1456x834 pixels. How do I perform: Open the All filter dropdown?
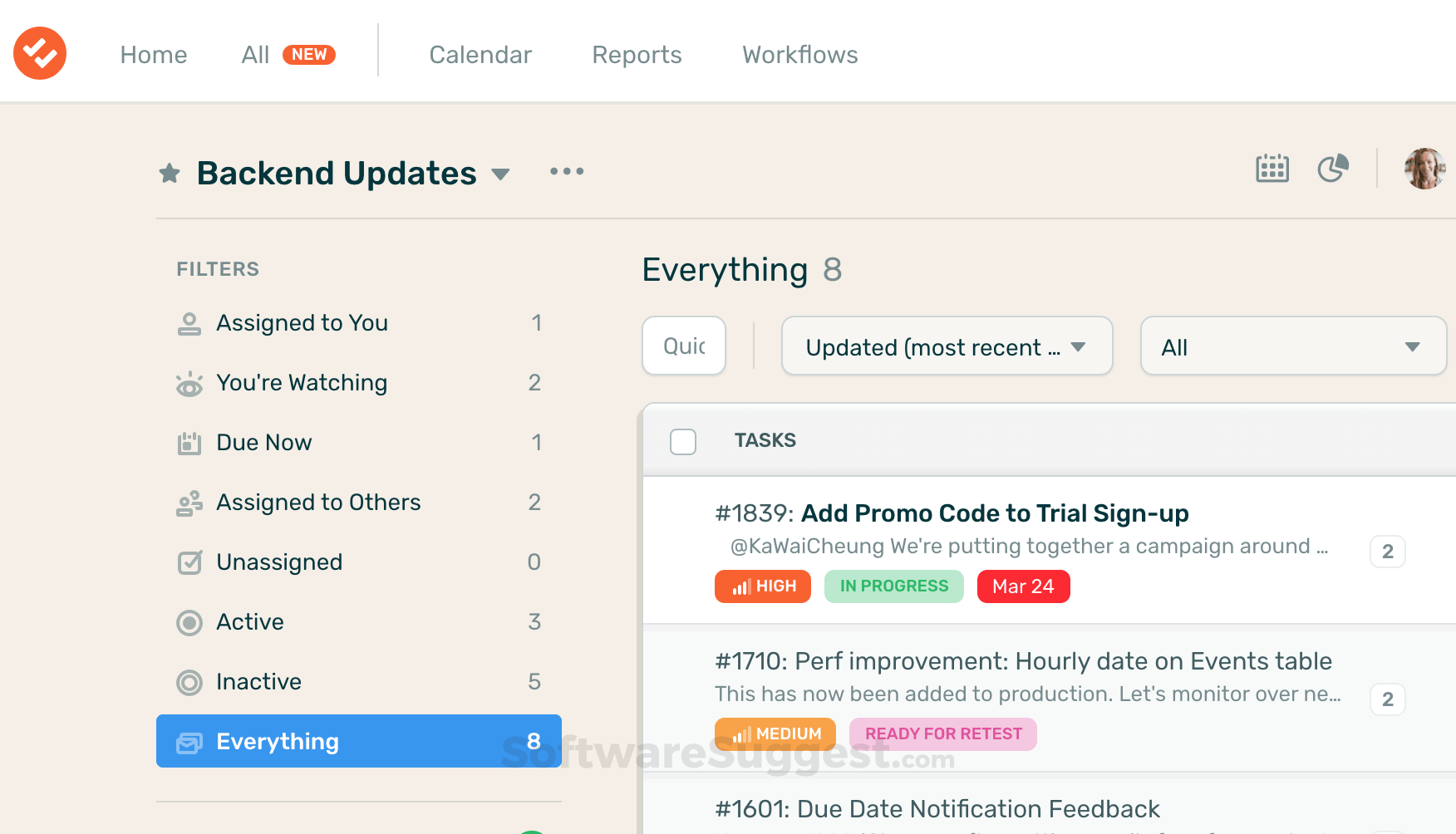1292,346
